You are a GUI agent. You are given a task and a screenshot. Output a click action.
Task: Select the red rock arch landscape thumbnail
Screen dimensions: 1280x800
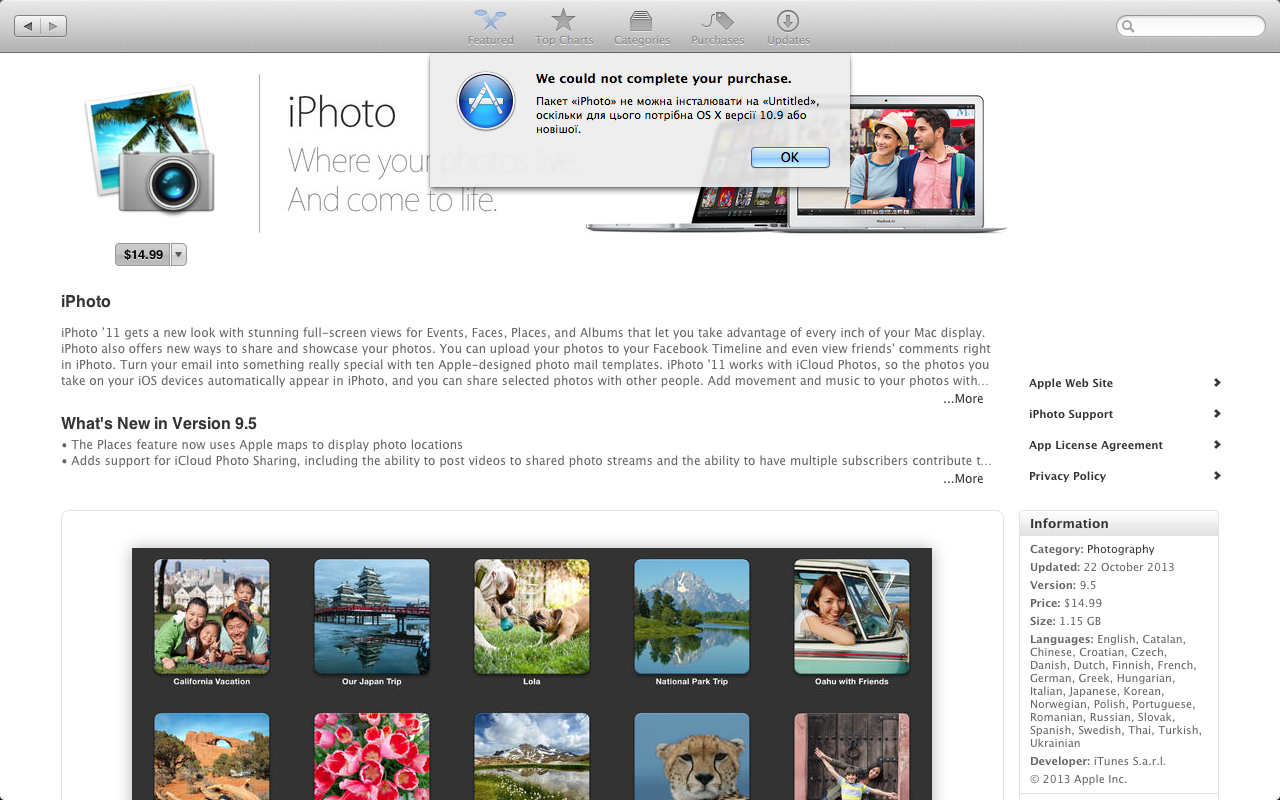pyautogui.click(x=211, y=756)
